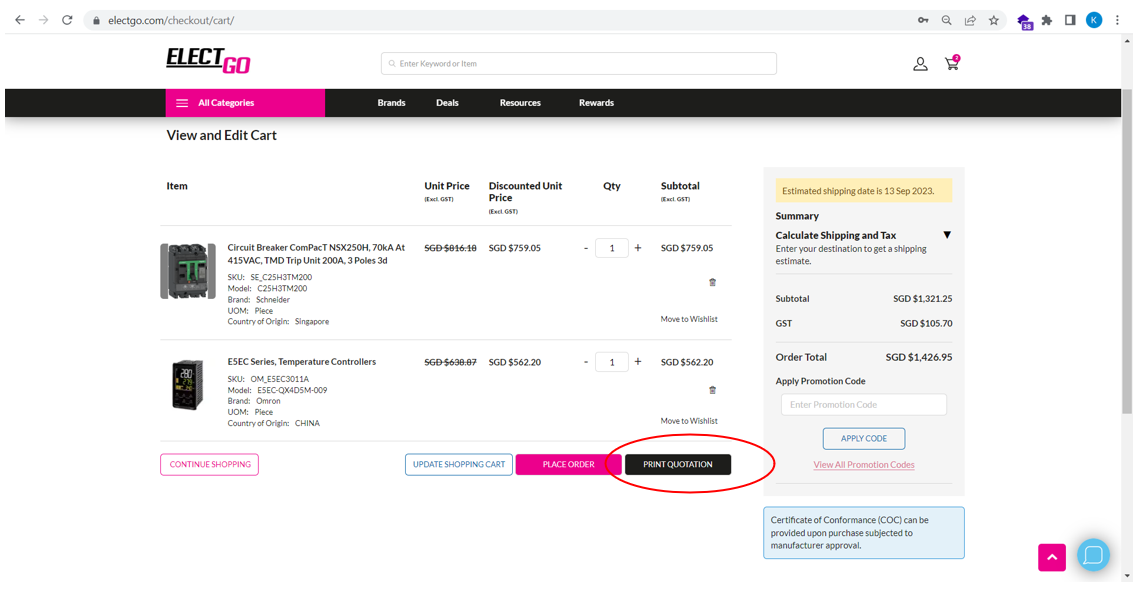Open Chrome extensions puzzle icon
Image resolution: width=1140 pixels, height=590 pixels.
click(1047, 20)
